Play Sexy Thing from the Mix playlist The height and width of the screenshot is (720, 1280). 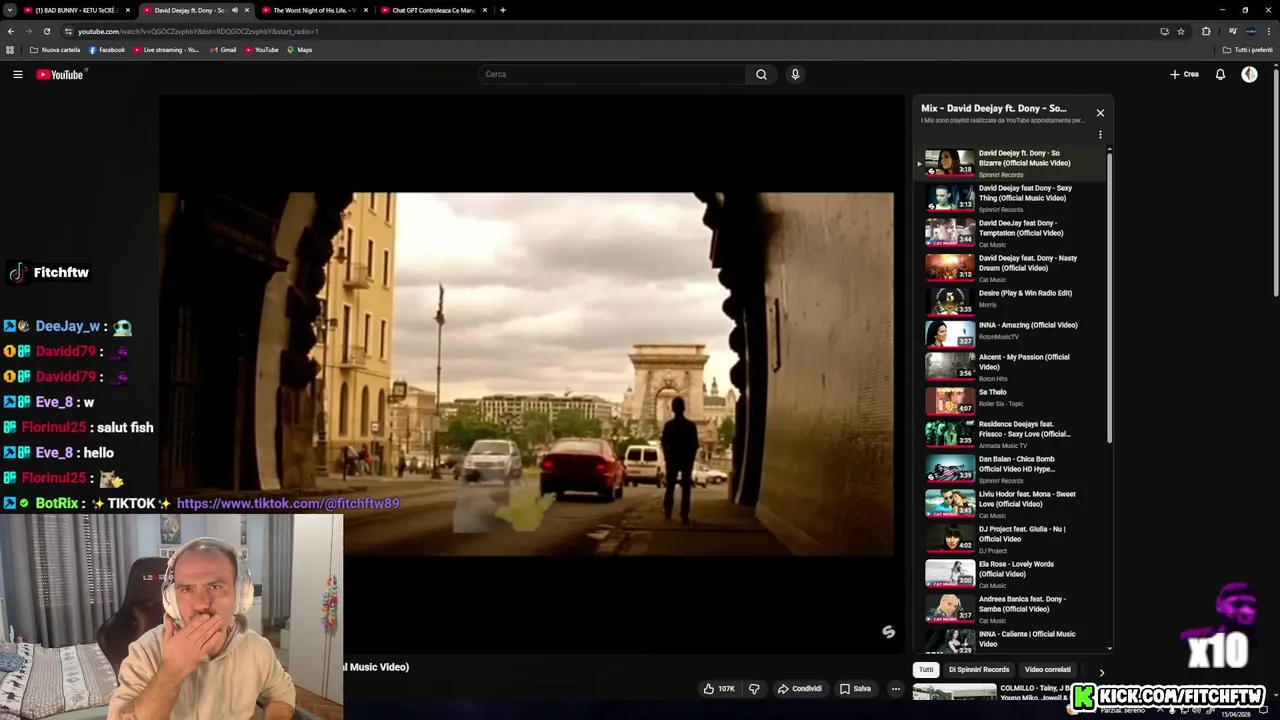1010,198
